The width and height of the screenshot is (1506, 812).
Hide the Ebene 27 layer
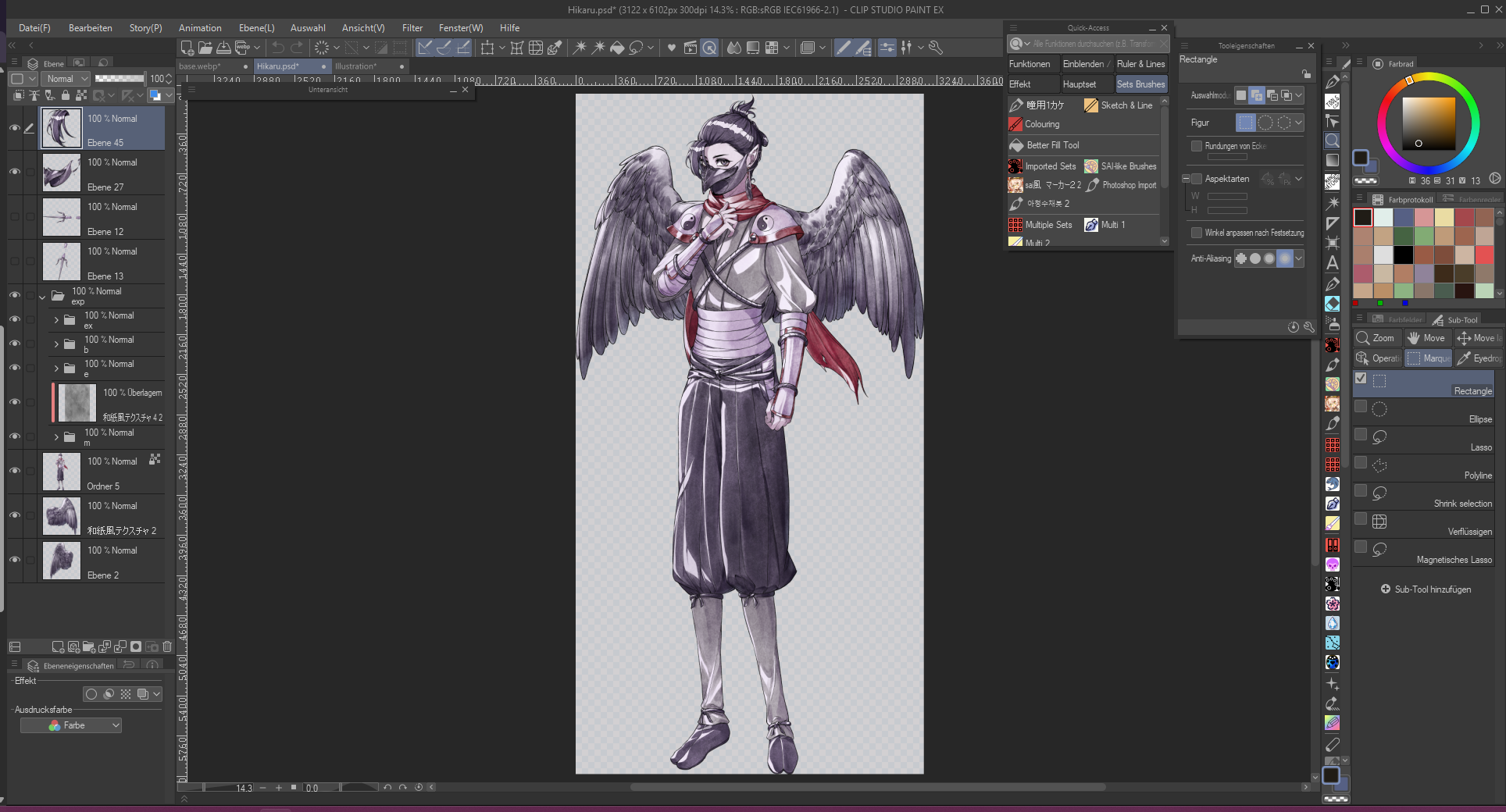[14, 172]
